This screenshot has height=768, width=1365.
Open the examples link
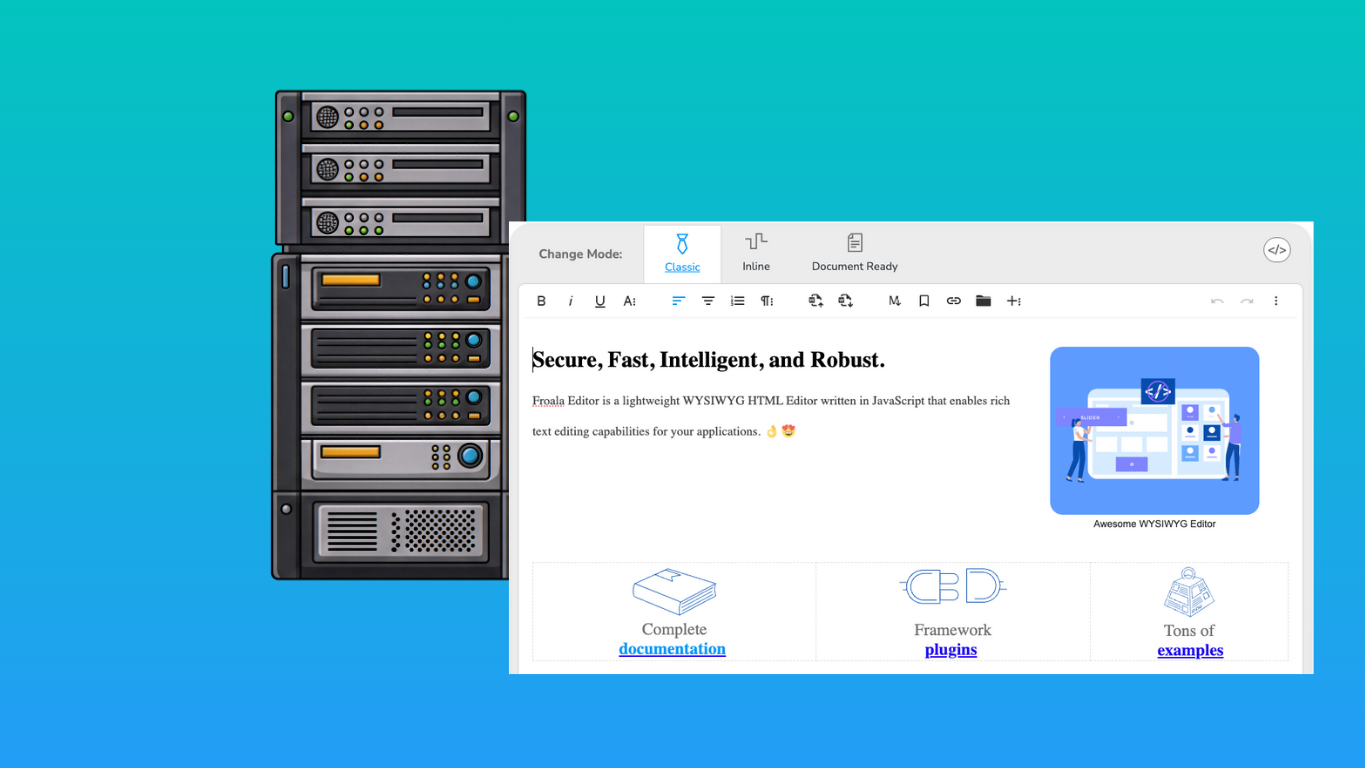(x=1190, y=650)
